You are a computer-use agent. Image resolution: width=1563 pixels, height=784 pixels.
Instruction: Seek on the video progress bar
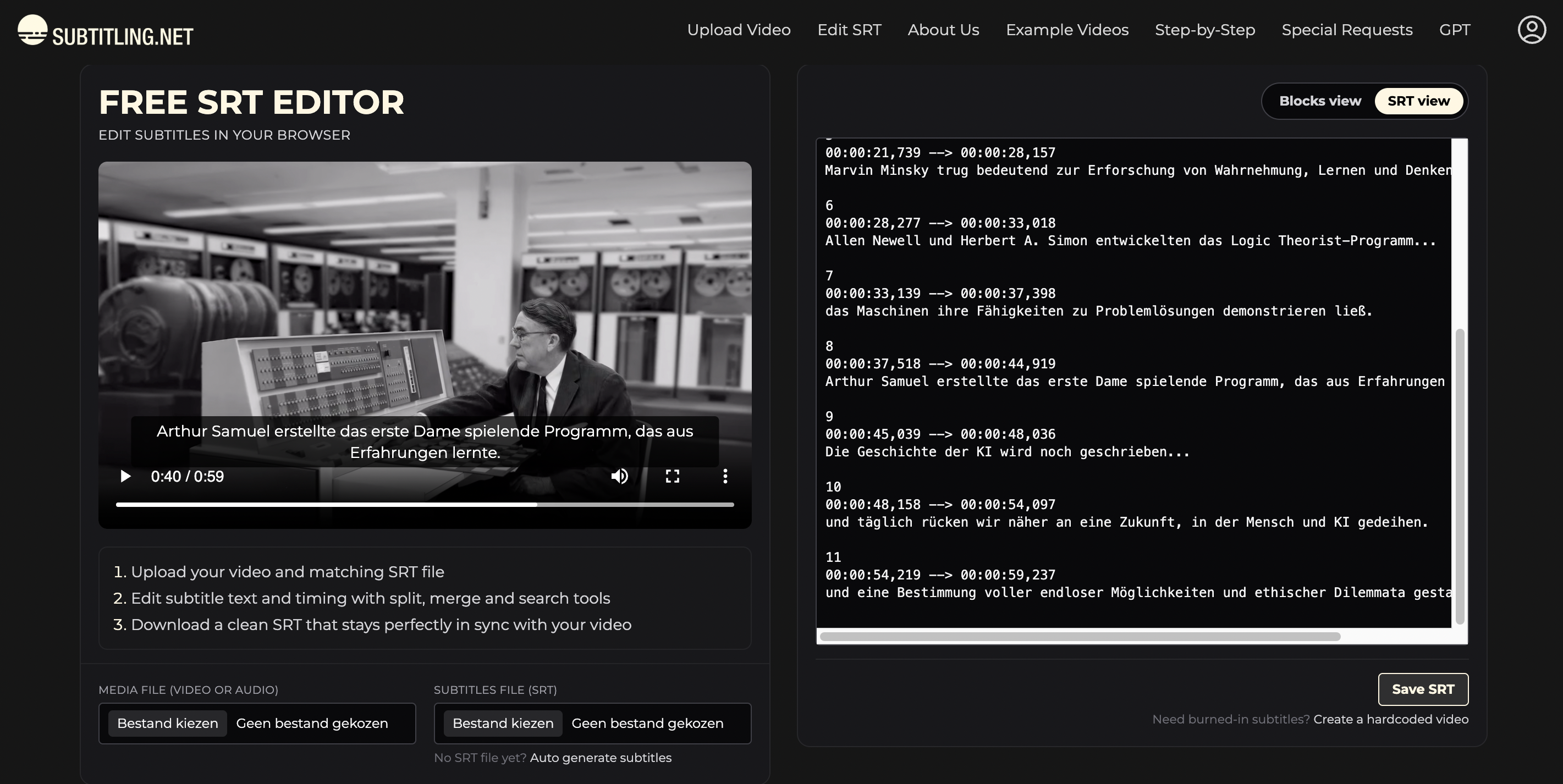pyautogui.click(x=425, y=505)
